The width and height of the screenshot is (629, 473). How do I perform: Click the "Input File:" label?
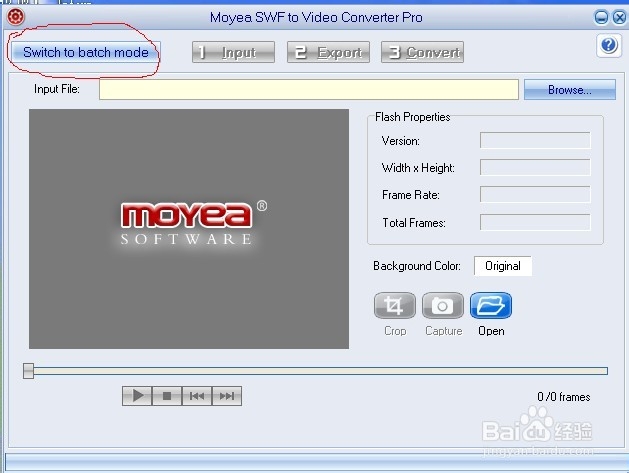[x=57, y=89]
